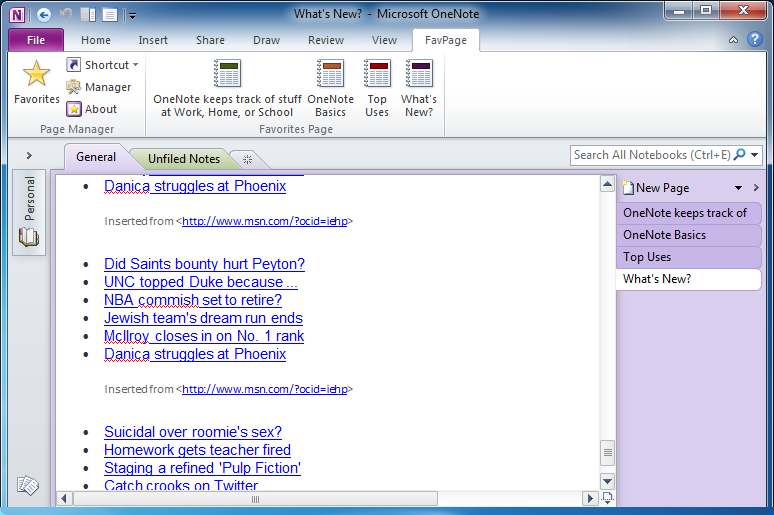Click horizontal scrollbar left arrow
The width and height of the screenshot is (774, 515).
(64, 499)
